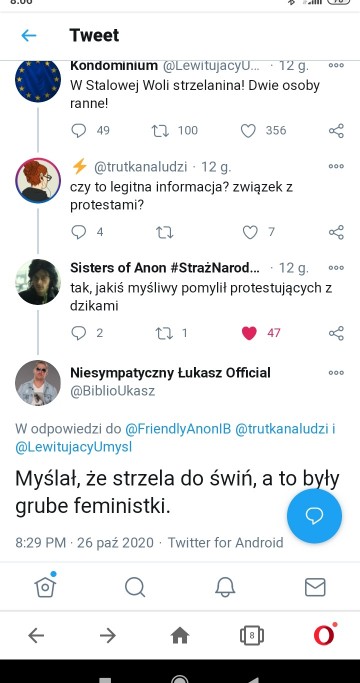
Task: Open more options on Niesympatyczny Łukasz tweet
Action: point(336,373)
